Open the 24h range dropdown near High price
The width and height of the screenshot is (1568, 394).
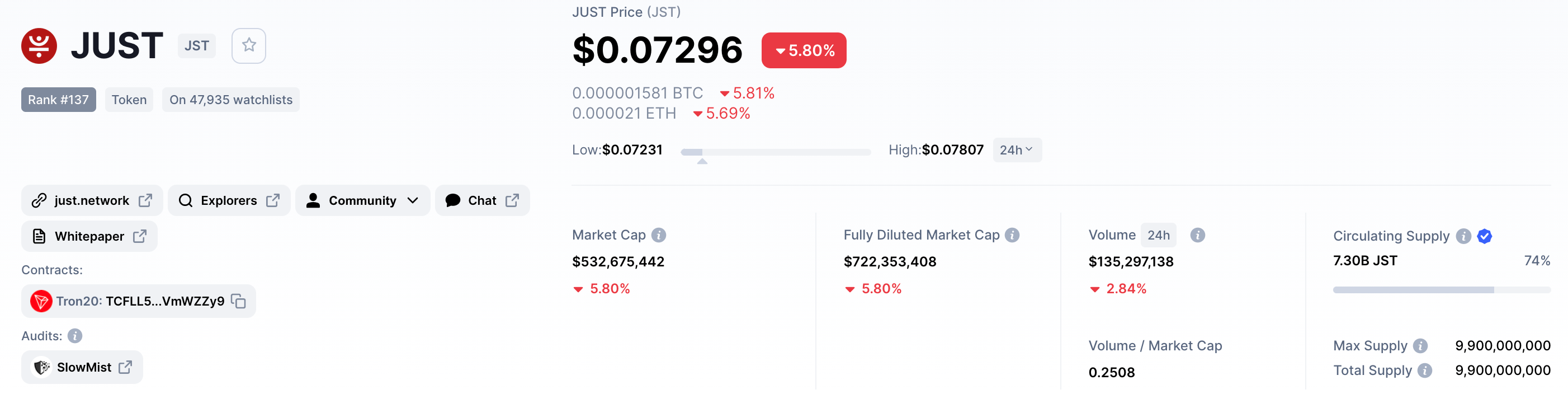coord(1017,150)
